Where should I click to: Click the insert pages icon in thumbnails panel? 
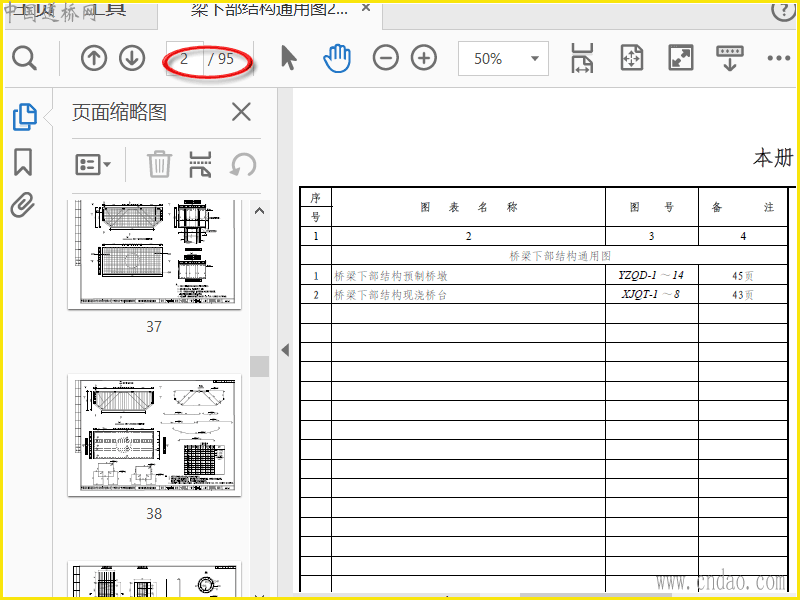pos(200,164)
